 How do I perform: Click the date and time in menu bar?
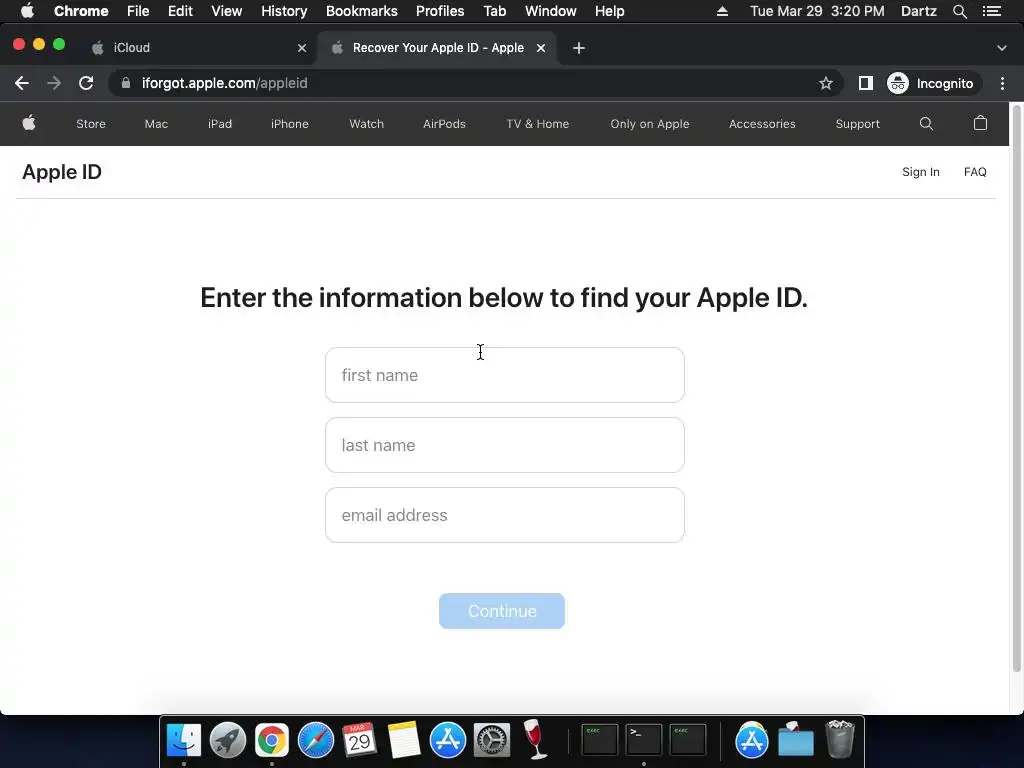(x=817, y=11)
